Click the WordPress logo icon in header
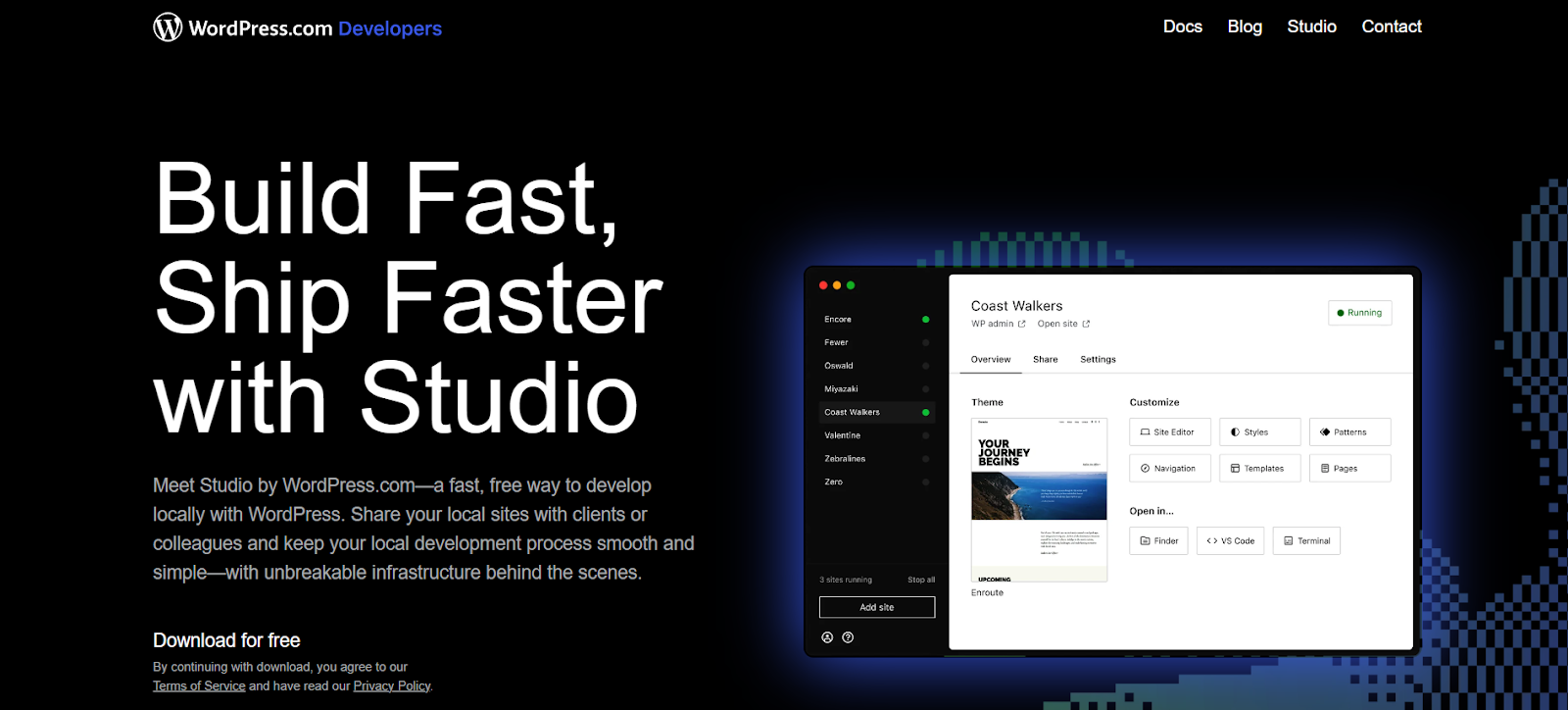1568x710 pixels. pos(168,27)
